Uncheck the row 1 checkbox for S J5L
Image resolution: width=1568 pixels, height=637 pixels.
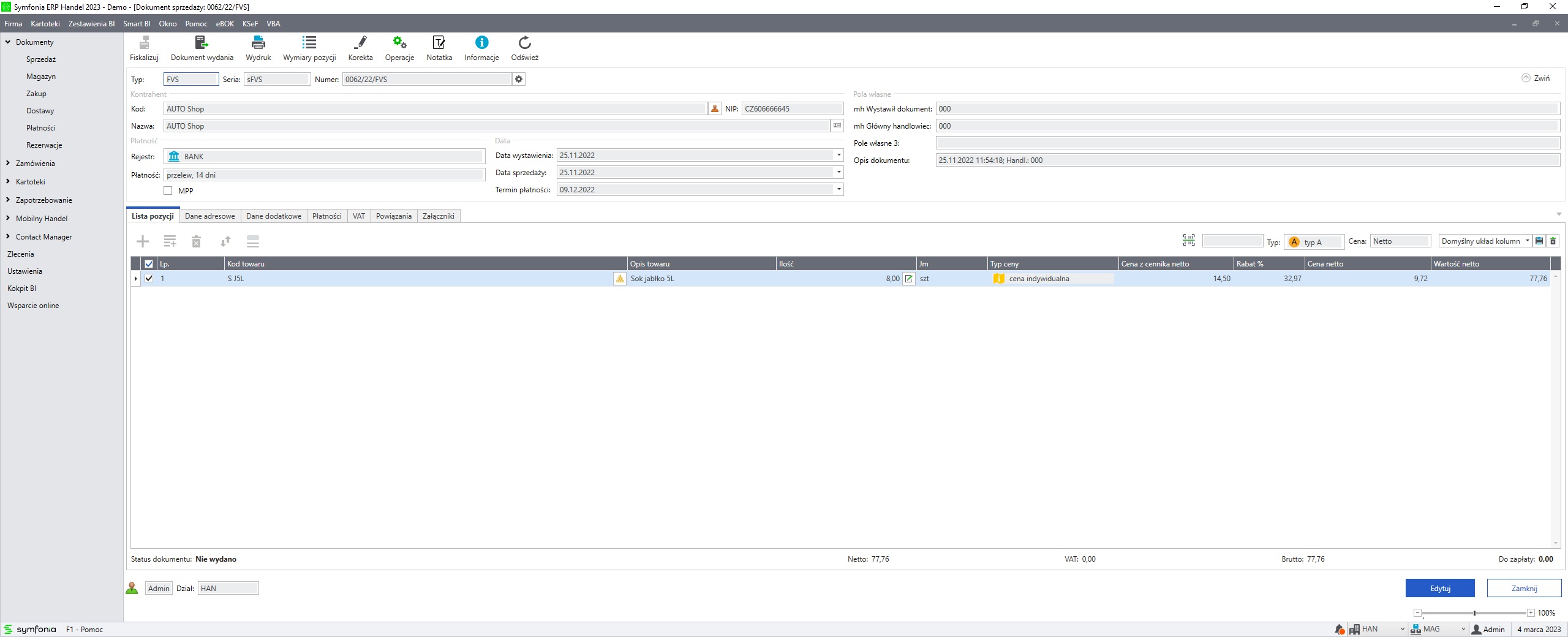pos(149,278)
